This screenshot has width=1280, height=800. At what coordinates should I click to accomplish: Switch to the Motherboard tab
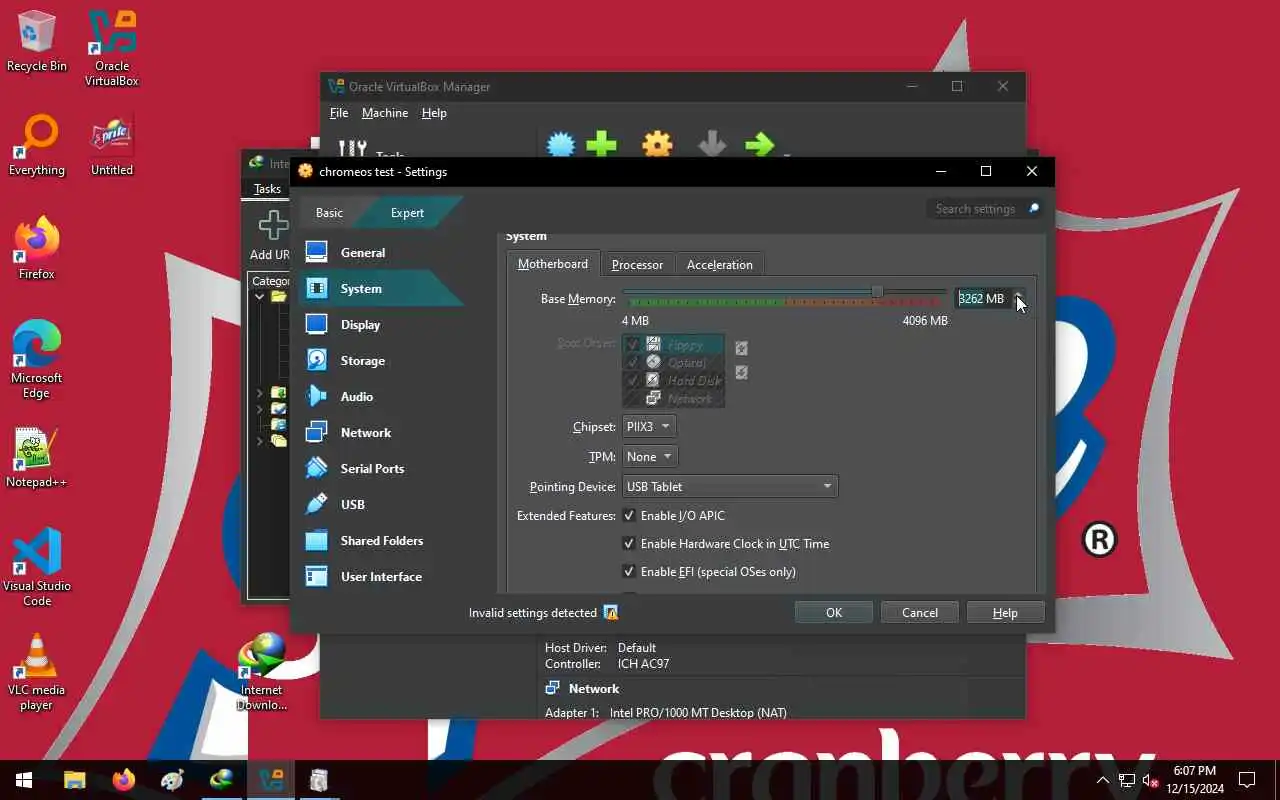click(553, 264)
